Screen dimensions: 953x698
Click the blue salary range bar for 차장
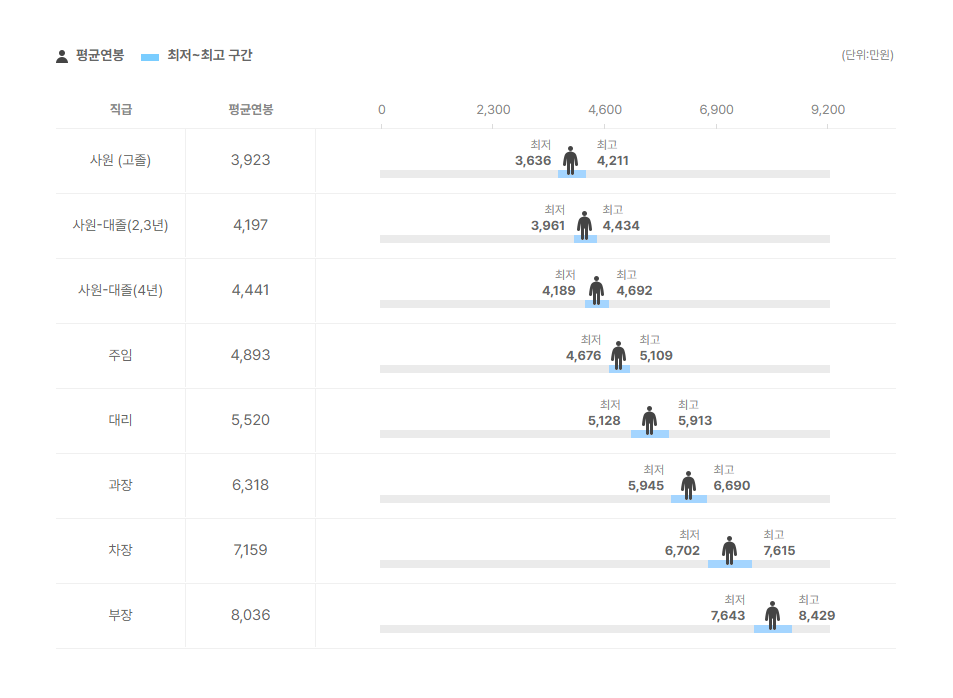click(729, 564)
